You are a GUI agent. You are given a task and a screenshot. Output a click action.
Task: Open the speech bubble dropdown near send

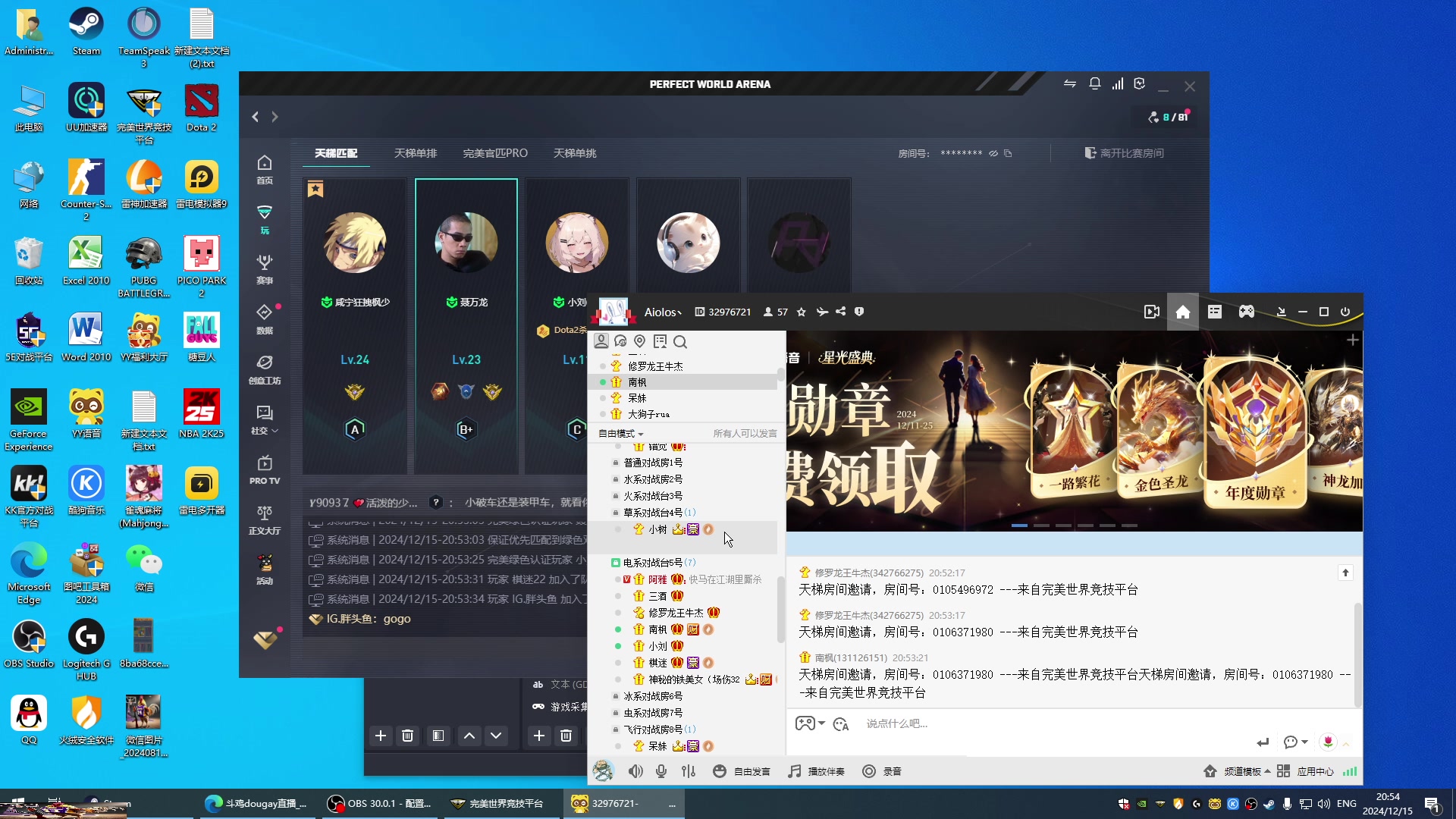[x=1295, y=742]
